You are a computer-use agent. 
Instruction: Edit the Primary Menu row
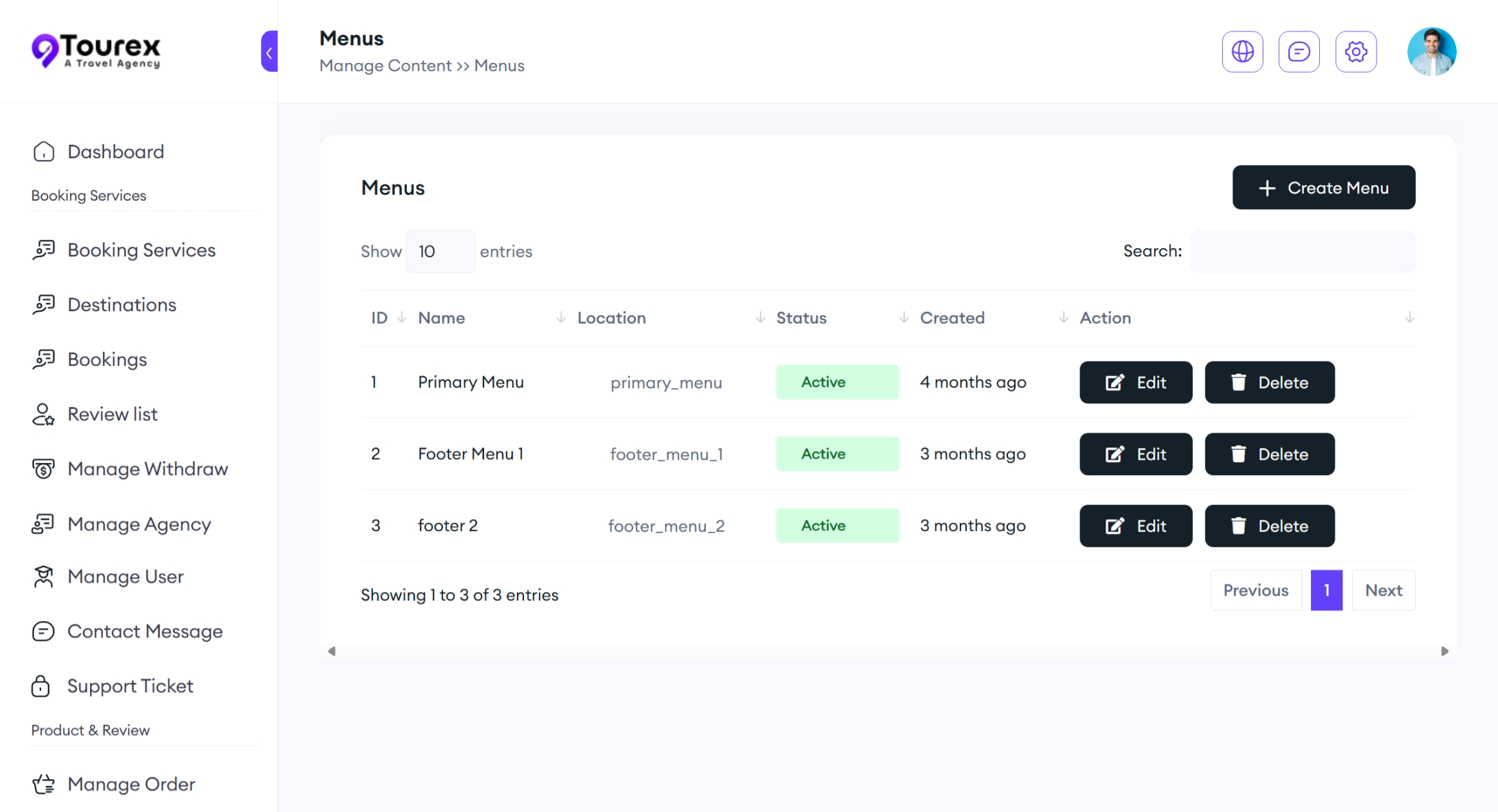pyautogui.click(x=1135, y=383)
